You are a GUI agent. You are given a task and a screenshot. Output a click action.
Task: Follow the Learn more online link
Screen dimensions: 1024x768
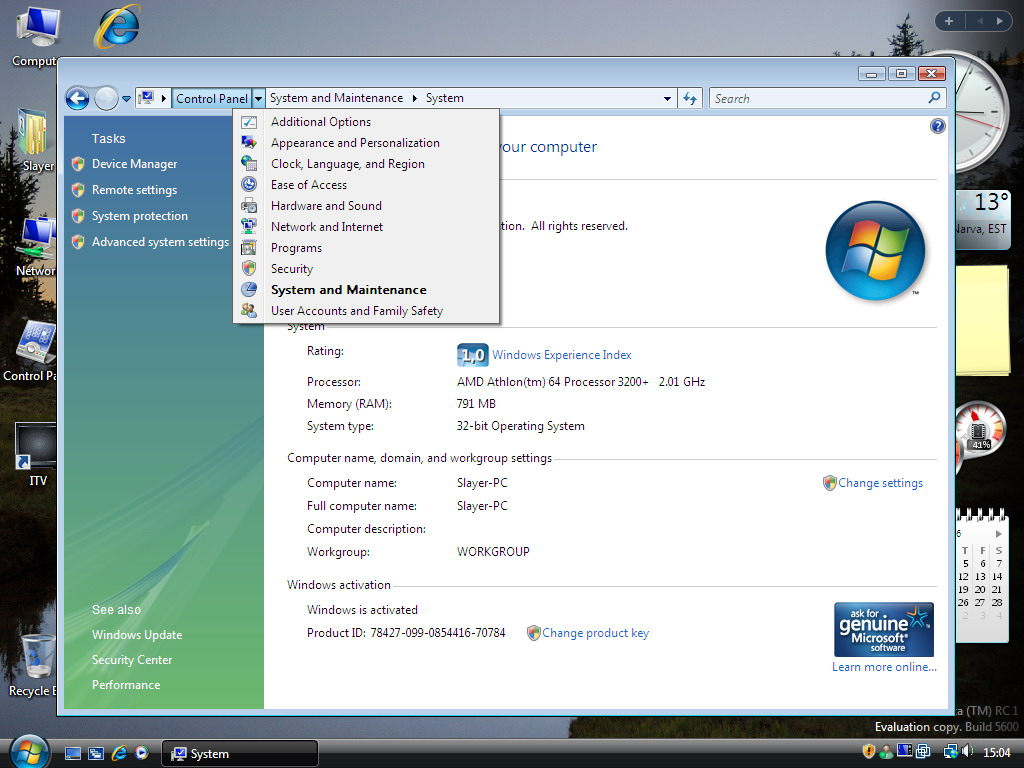point(884,667)
